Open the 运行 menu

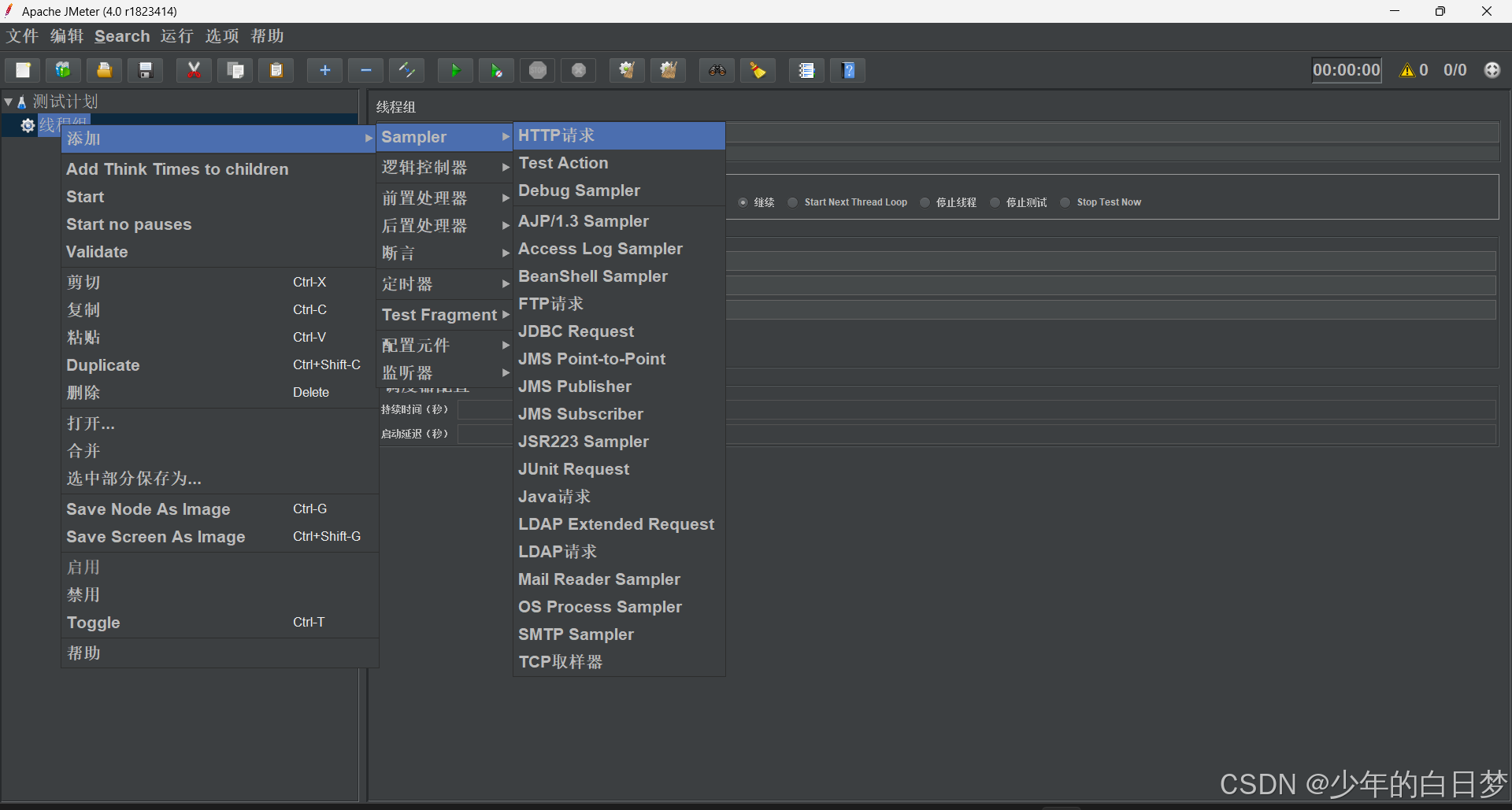[x=176, y=36]
